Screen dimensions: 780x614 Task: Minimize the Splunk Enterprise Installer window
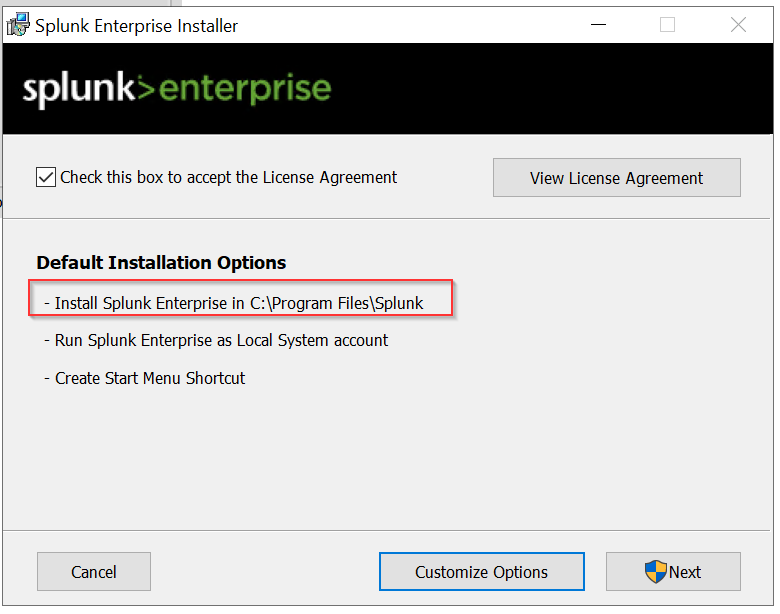pos(598,24)
